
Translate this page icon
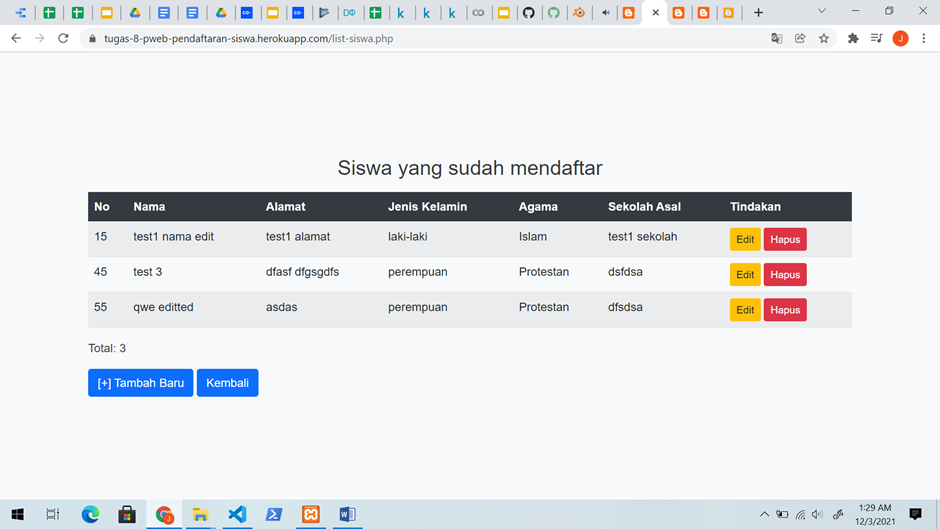click(x=777, y=38)
